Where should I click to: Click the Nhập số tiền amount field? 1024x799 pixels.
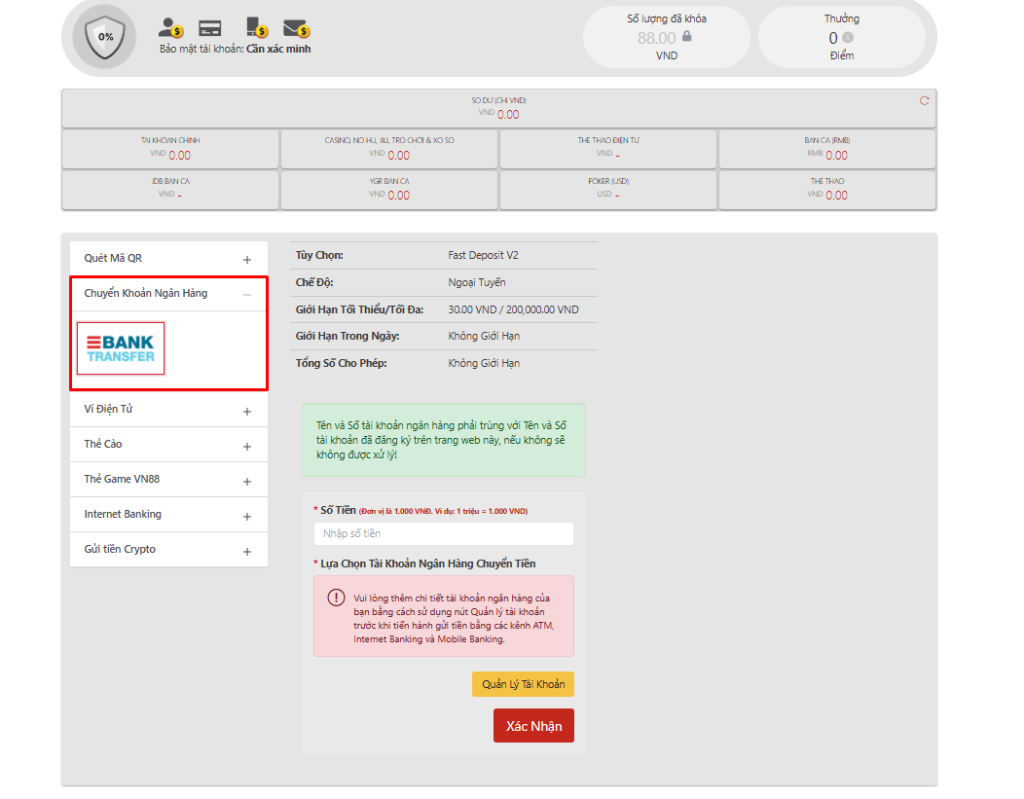pos(443,534)
